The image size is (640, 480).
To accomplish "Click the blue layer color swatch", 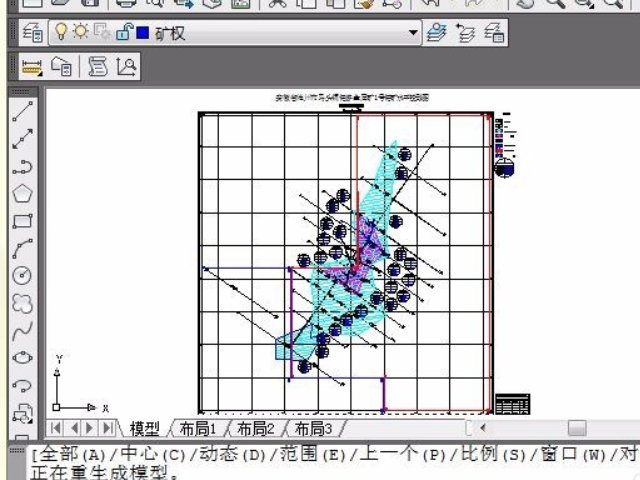I will click(x=141, y=34).
